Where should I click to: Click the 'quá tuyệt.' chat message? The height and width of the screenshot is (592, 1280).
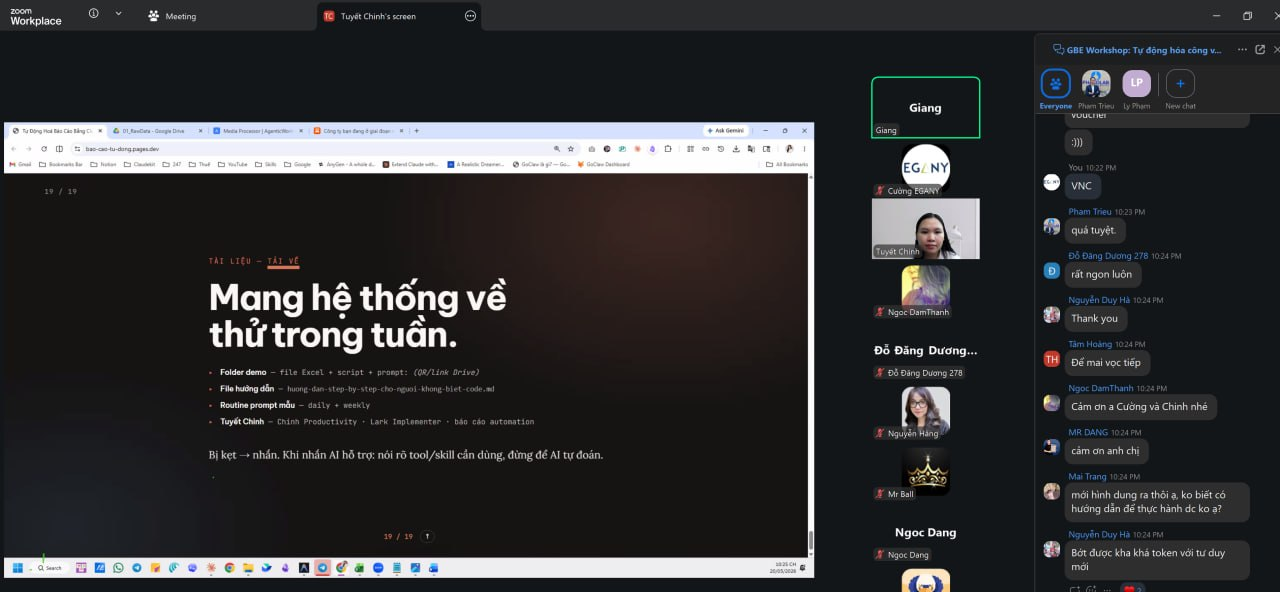[x=1095, y=230]
